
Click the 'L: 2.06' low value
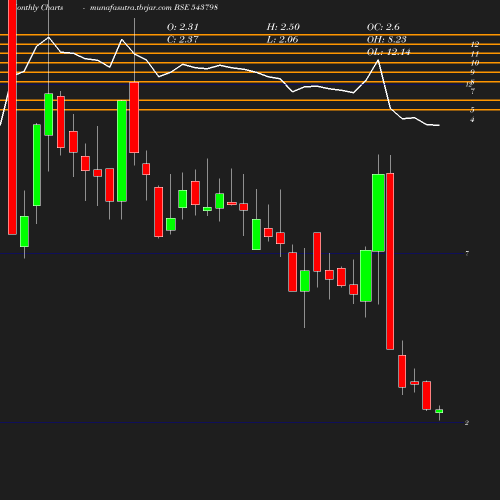pos(282,39)
